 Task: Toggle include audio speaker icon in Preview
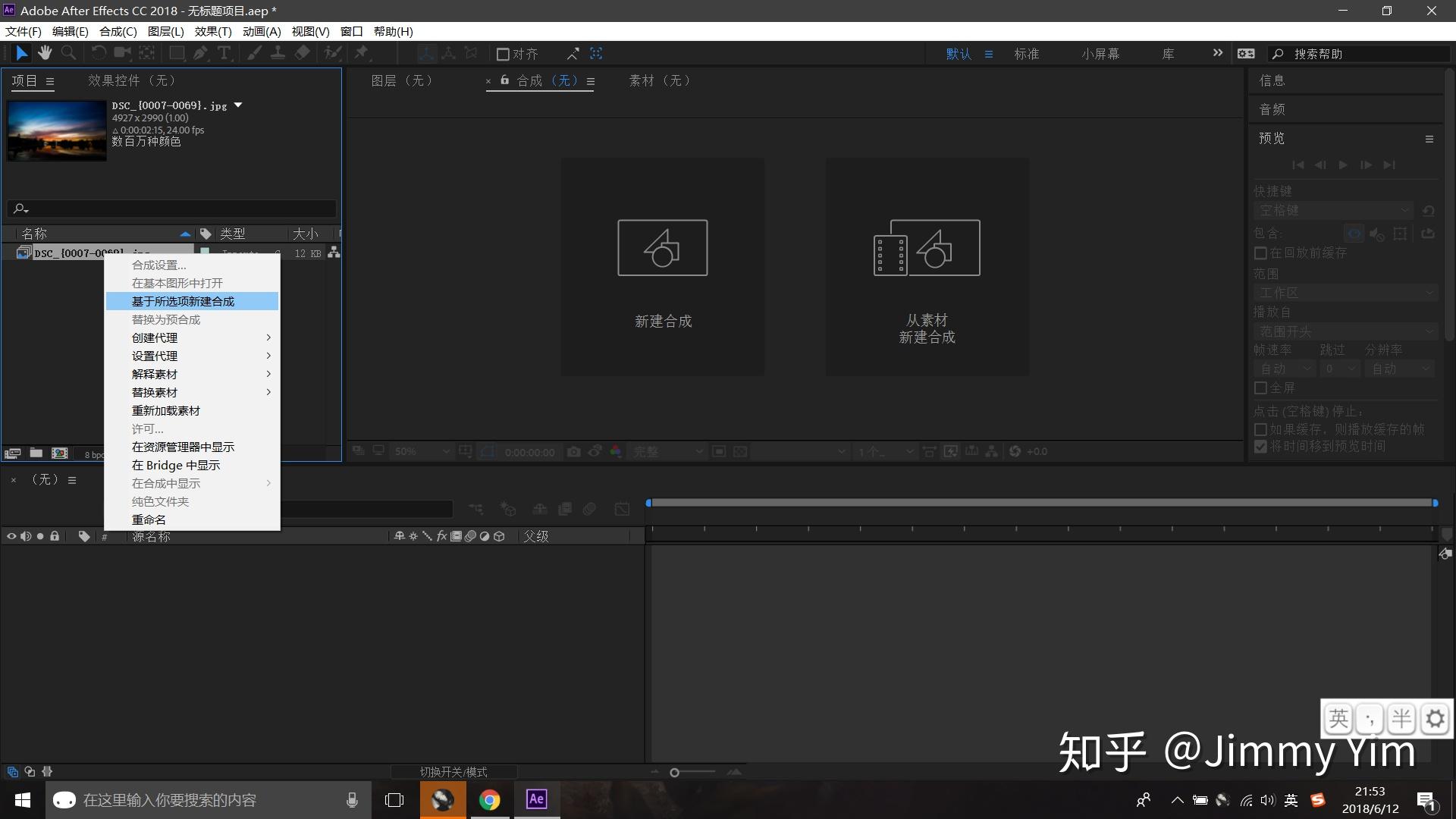[x=1377, y=233]
